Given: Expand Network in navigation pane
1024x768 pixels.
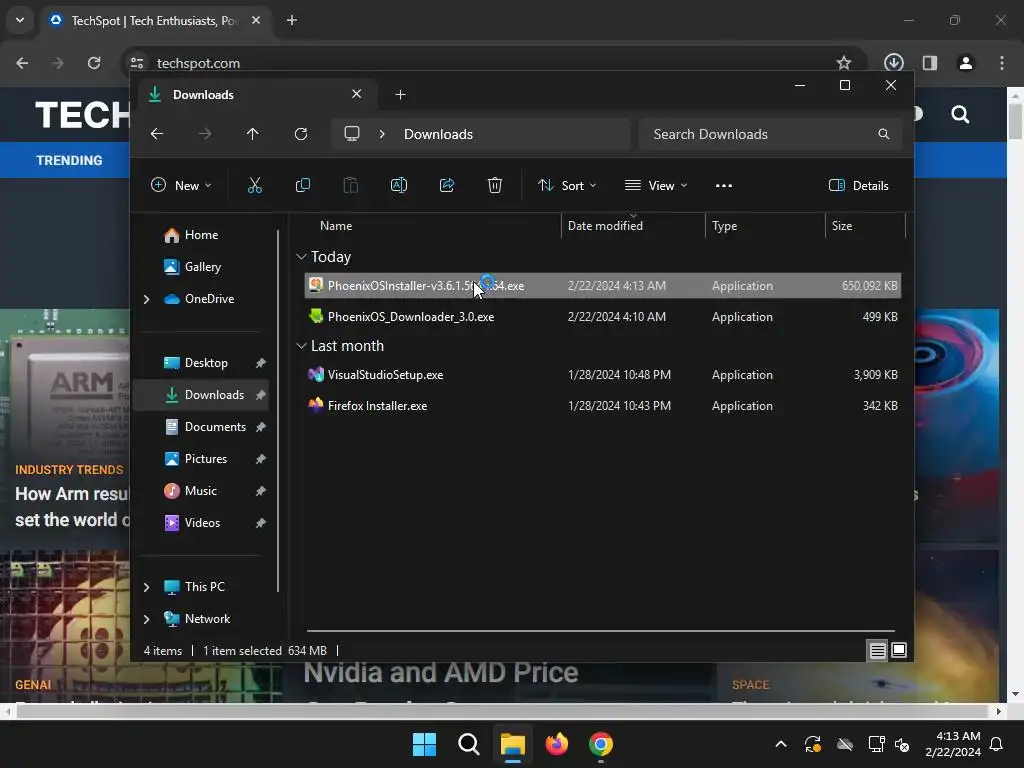Looking at the screenshot, I should pyautogui.click(x=146, y=619).
